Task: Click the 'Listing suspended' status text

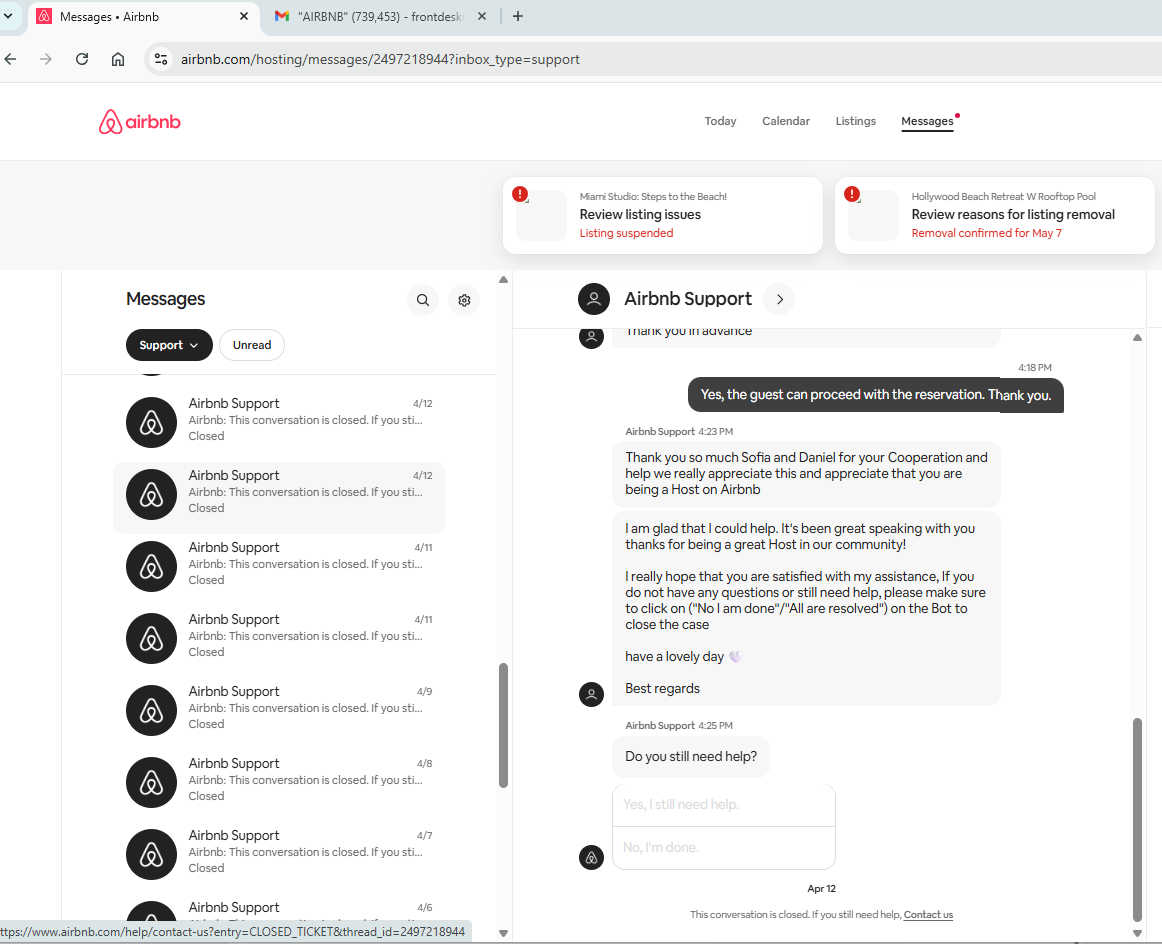Action: (626, 233)
